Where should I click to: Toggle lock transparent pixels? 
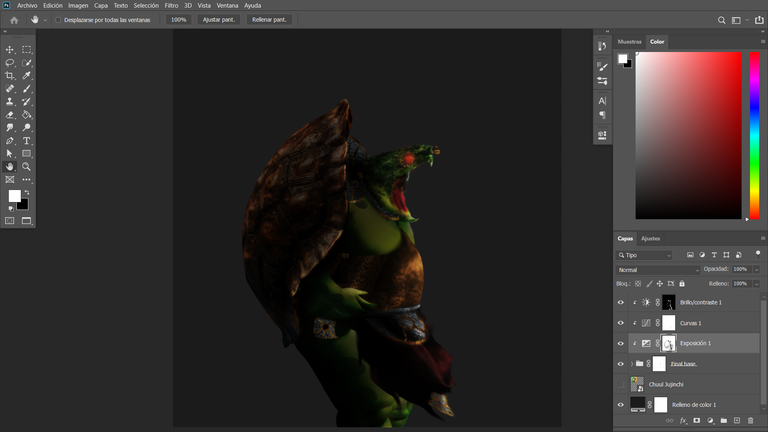coord(638,284)
